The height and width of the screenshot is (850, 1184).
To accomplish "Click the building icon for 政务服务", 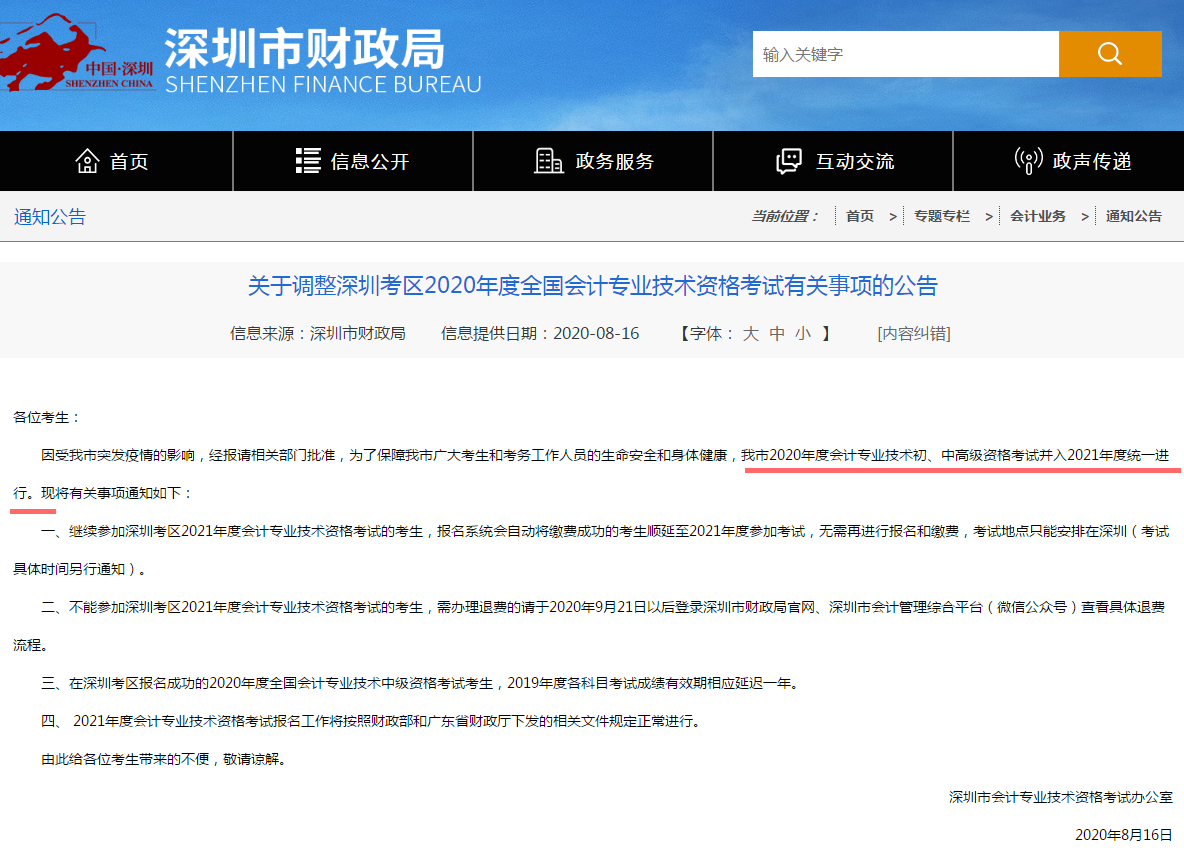I will tap(548, 160).
